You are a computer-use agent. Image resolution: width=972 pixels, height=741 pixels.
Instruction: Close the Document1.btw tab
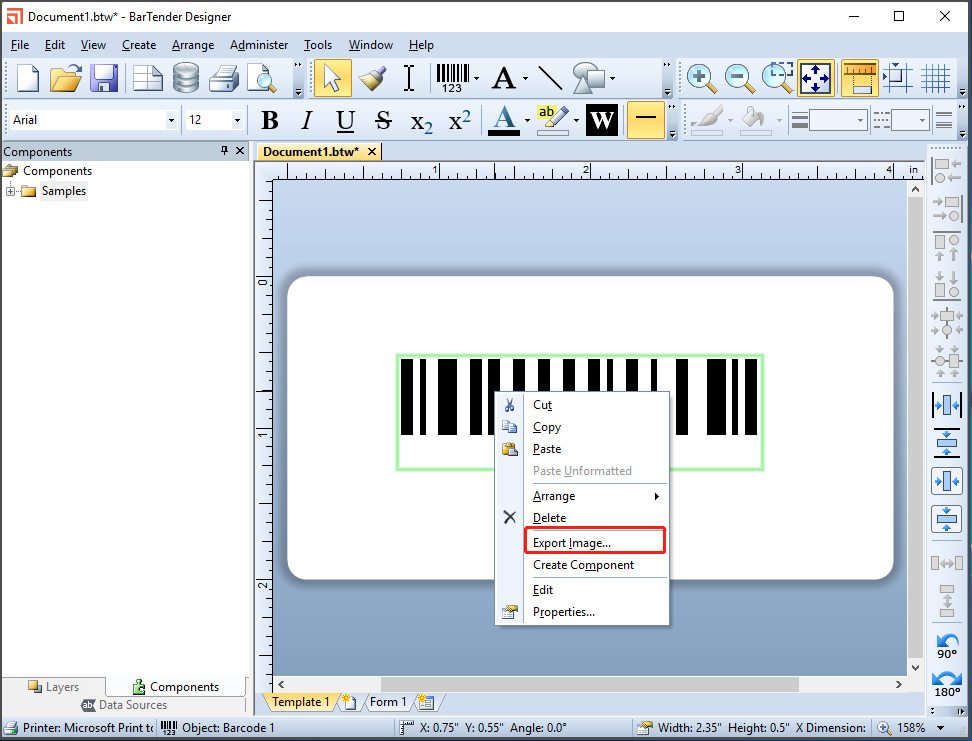(x=371, y=152)
